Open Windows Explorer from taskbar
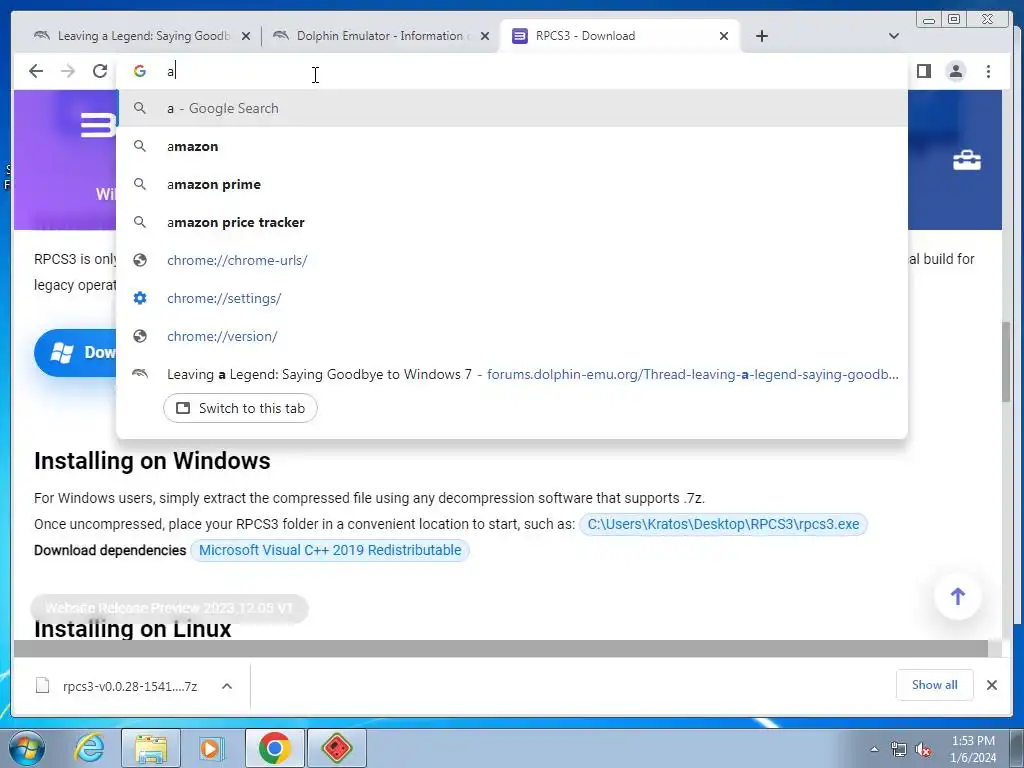This screenshot has width=1024, height=768. pos(150,748)
